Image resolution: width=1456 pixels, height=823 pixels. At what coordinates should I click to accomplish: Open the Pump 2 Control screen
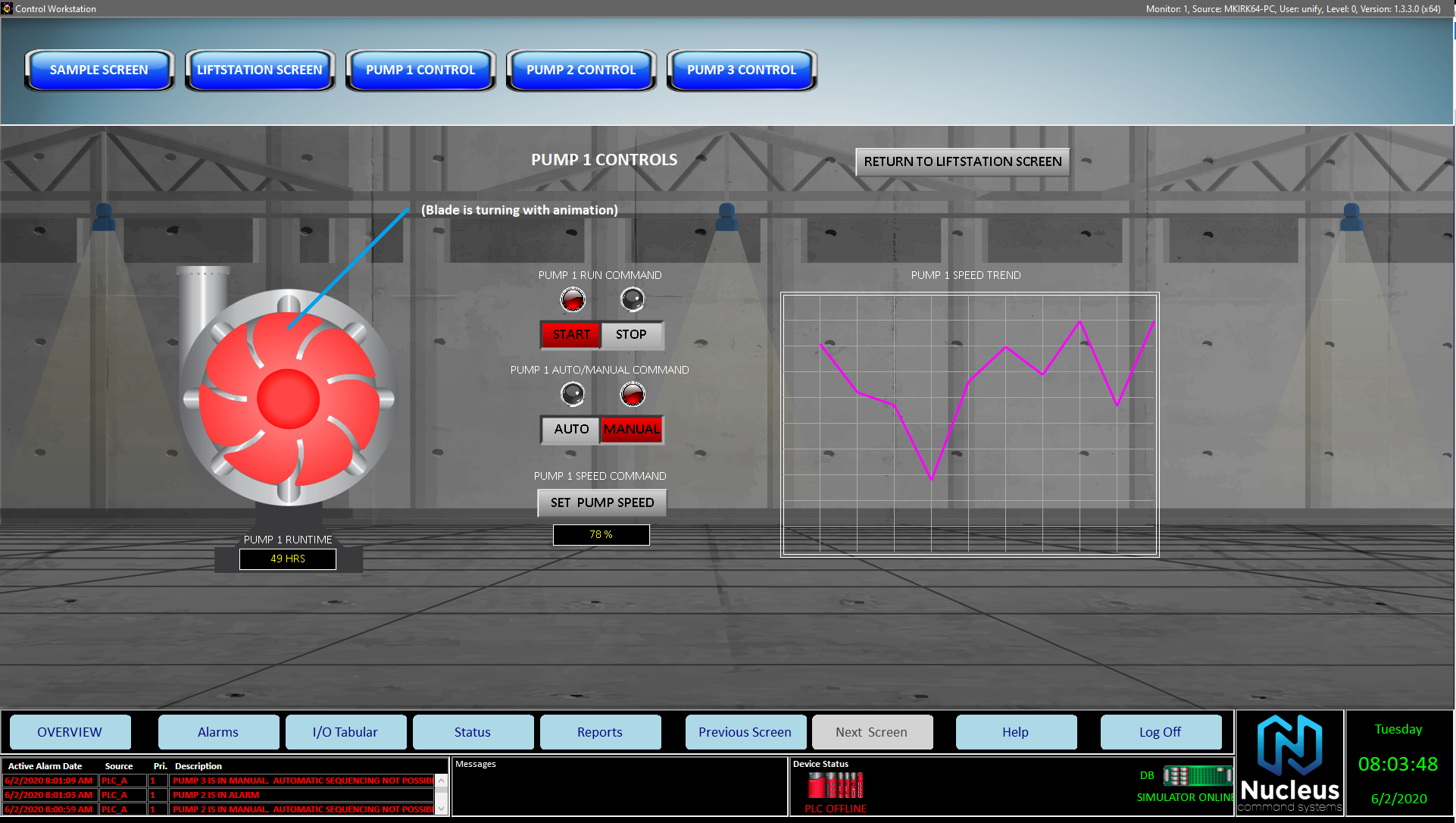pos(581,70)
